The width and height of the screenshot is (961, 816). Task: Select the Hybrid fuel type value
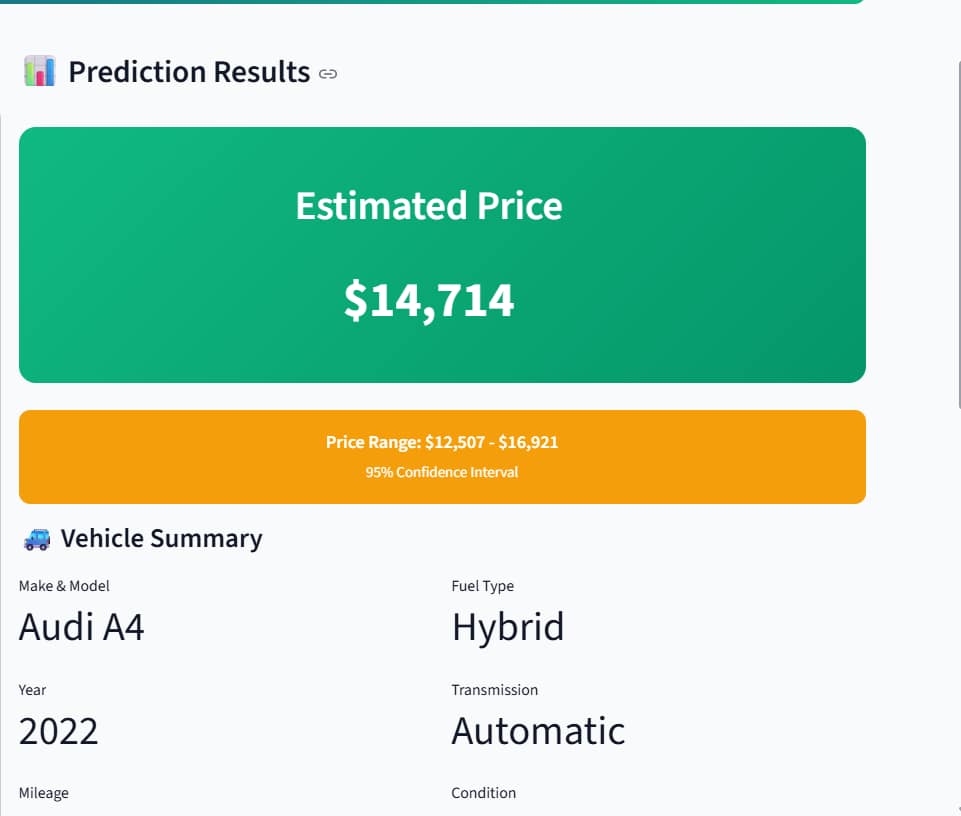508,627
